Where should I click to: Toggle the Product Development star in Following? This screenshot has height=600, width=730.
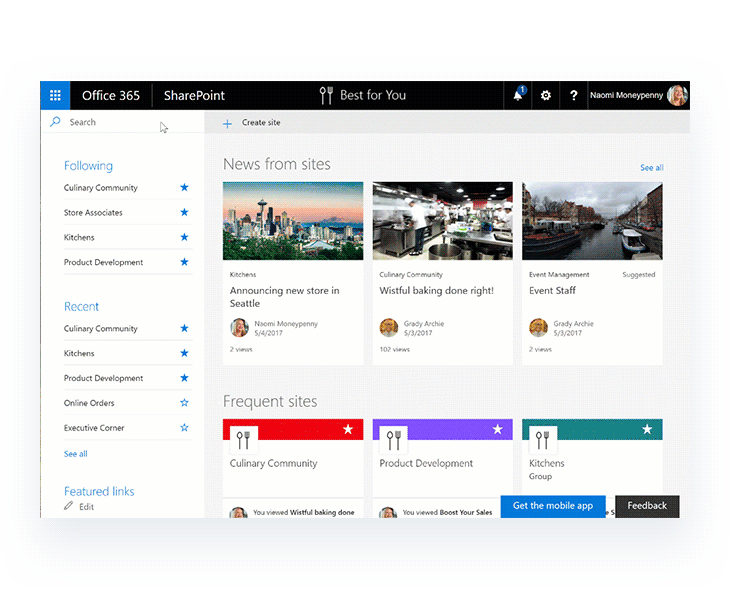click(x=184, y=262)
